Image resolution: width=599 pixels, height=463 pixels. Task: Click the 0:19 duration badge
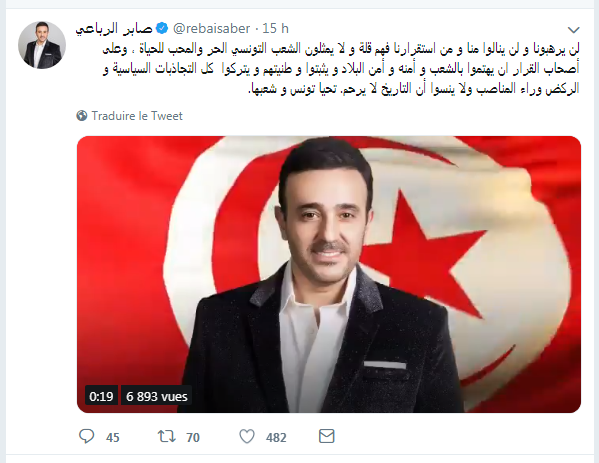tap(101, 397)
